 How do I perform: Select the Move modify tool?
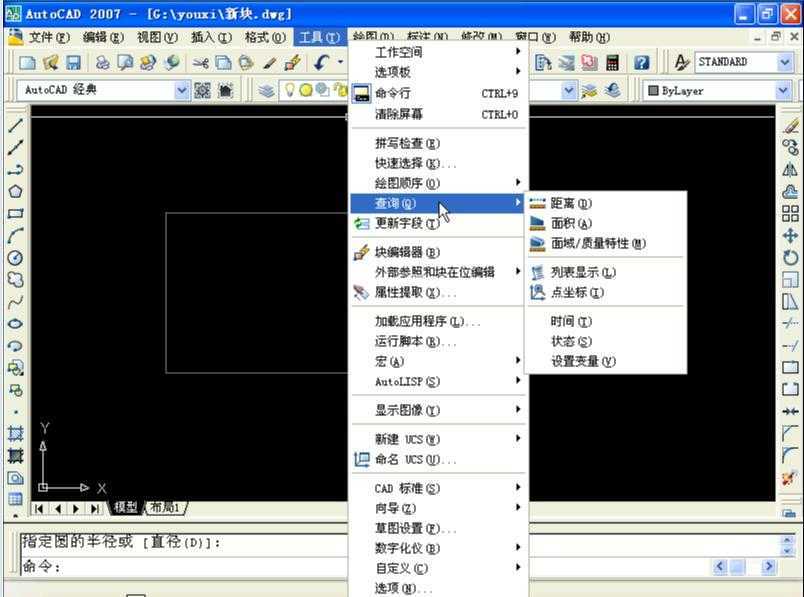coord(790,236)
